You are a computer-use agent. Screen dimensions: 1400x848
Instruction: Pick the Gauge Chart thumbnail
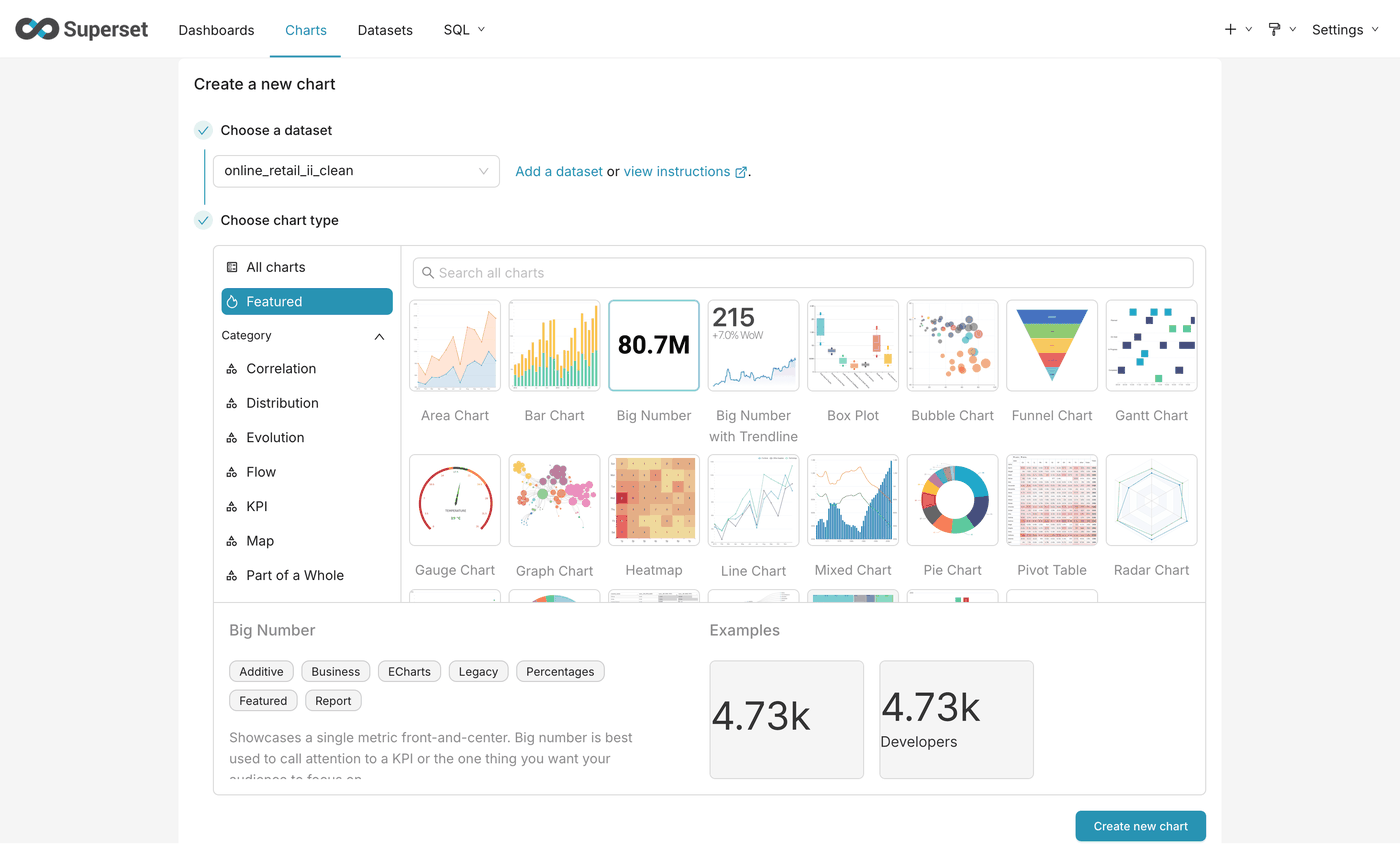455,500
